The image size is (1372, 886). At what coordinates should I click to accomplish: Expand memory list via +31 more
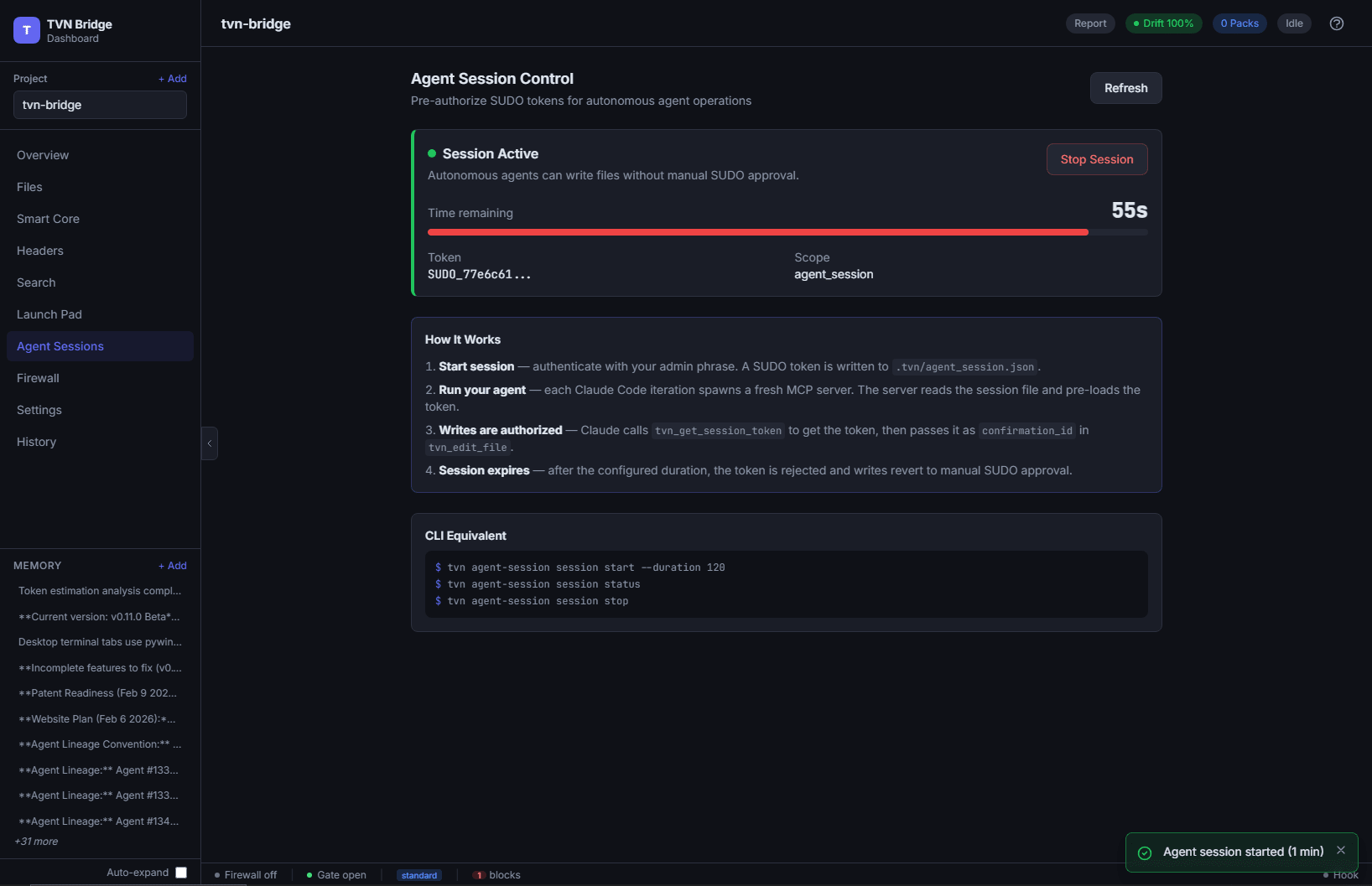click(36, 841)
